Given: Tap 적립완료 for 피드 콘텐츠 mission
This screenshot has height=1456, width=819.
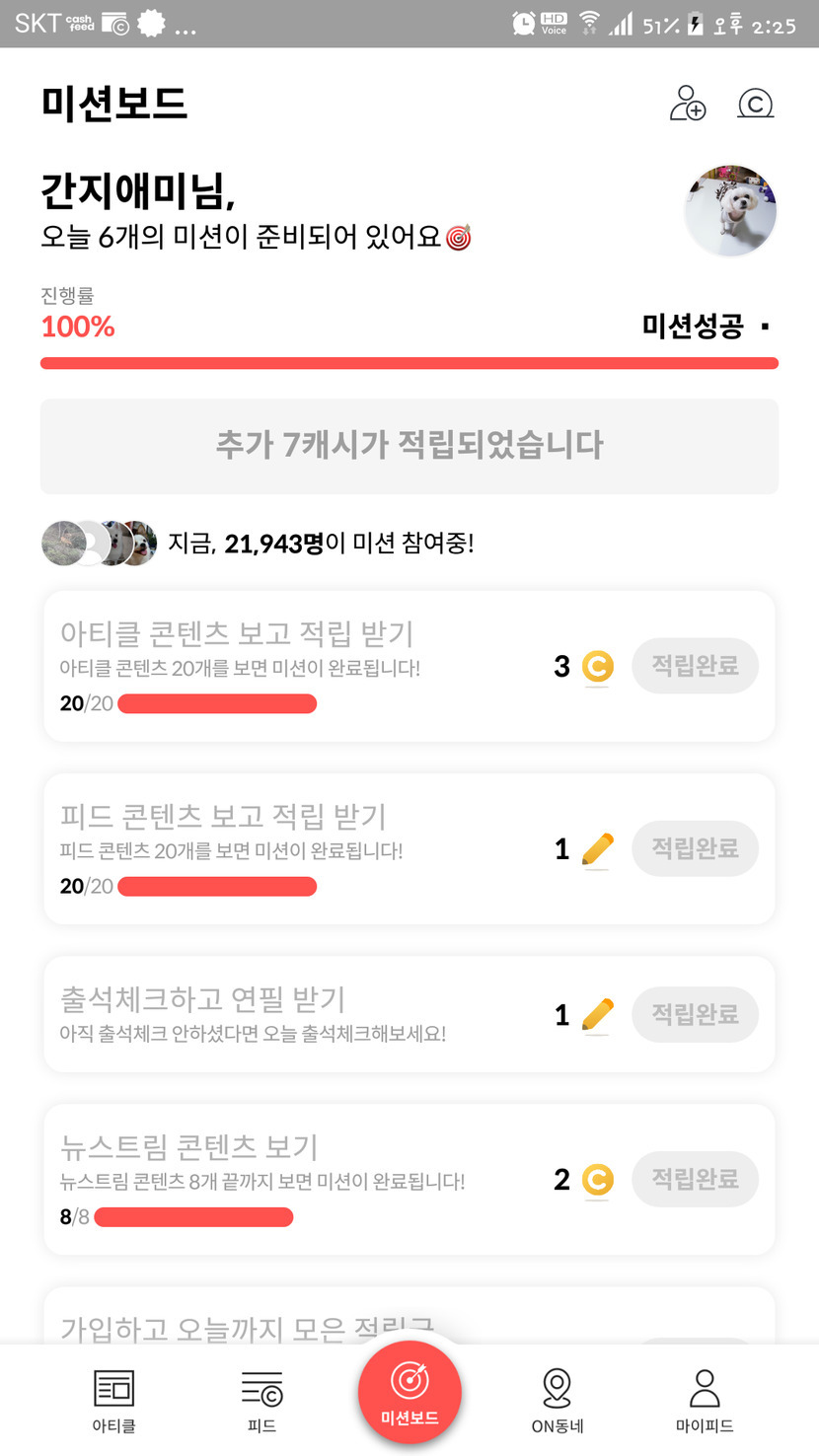Looking at the screenshot, I should (695, 848).
